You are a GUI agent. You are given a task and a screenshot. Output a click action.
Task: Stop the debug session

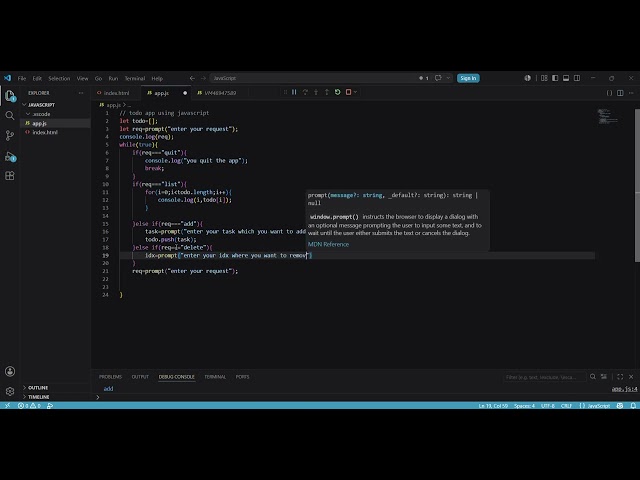pyautogui.click(x=348, y=92)
